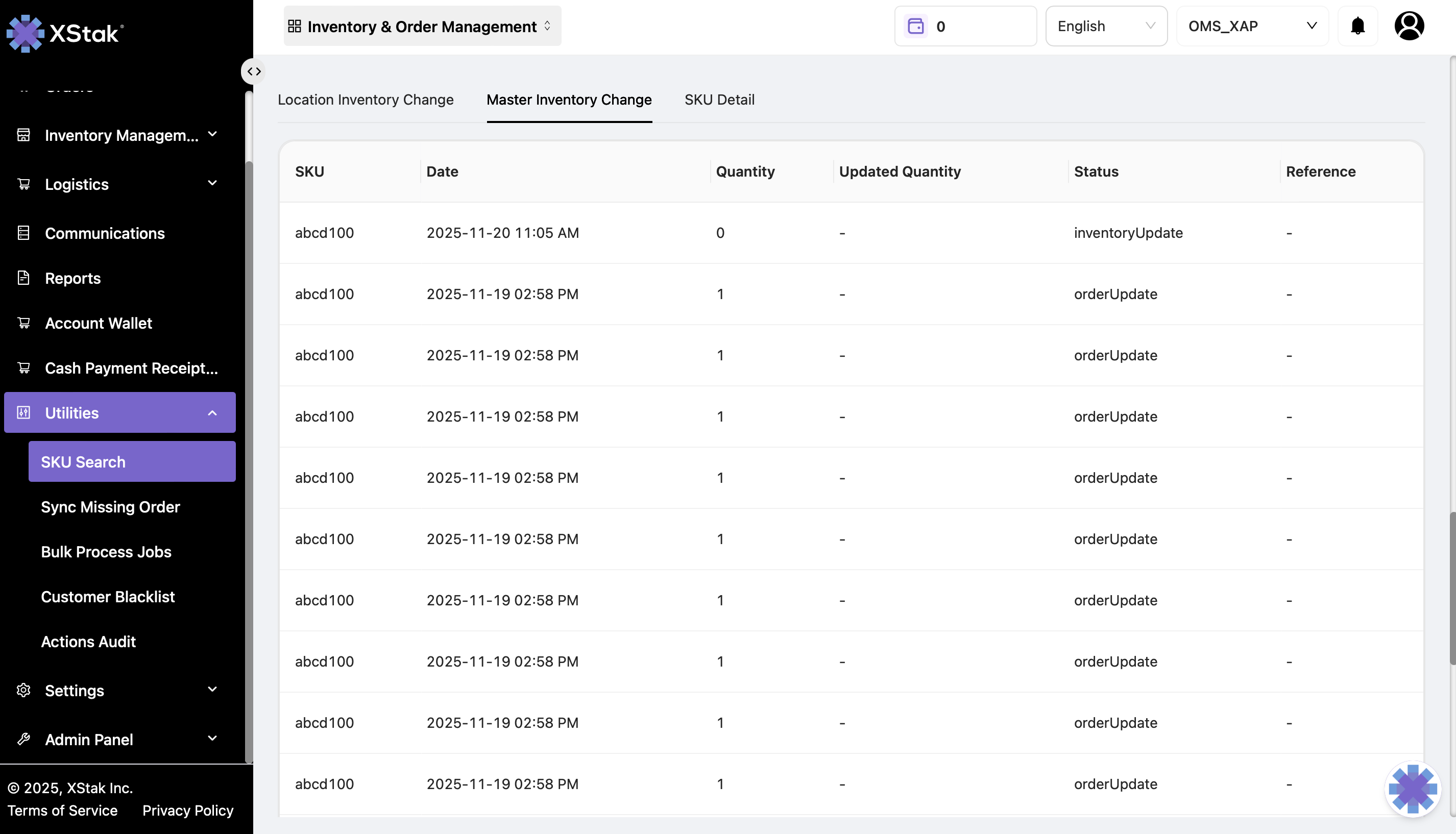Open the XStak chat assistant bubble
The width and height of the screenshot is (1456, 834).
click(x=1412, y=789)
